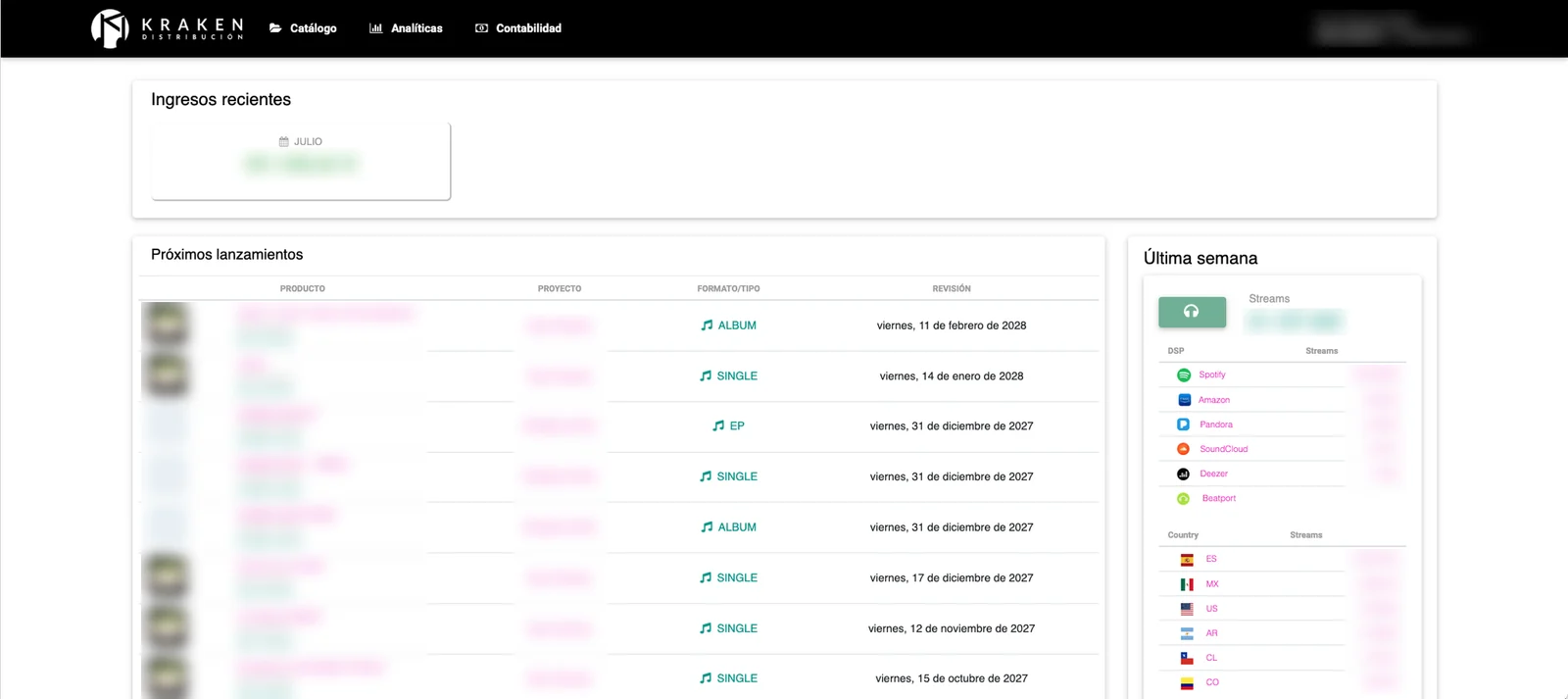This screenshot has width=1568, height=699.
Task: Open the Pandora DSP link
Action: [1216, 424]
